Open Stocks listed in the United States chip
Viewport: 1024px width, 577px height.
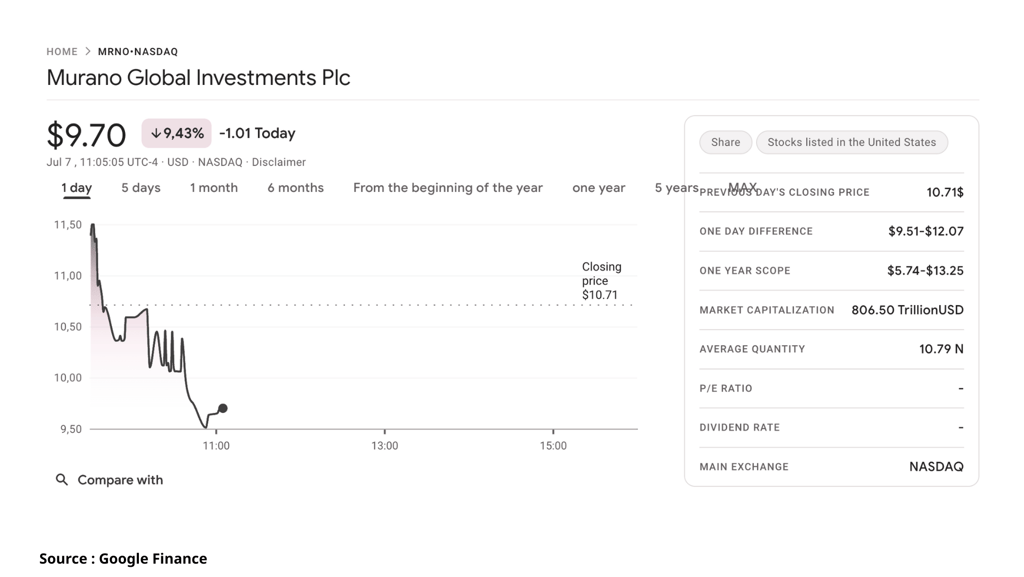coord(852,142)
